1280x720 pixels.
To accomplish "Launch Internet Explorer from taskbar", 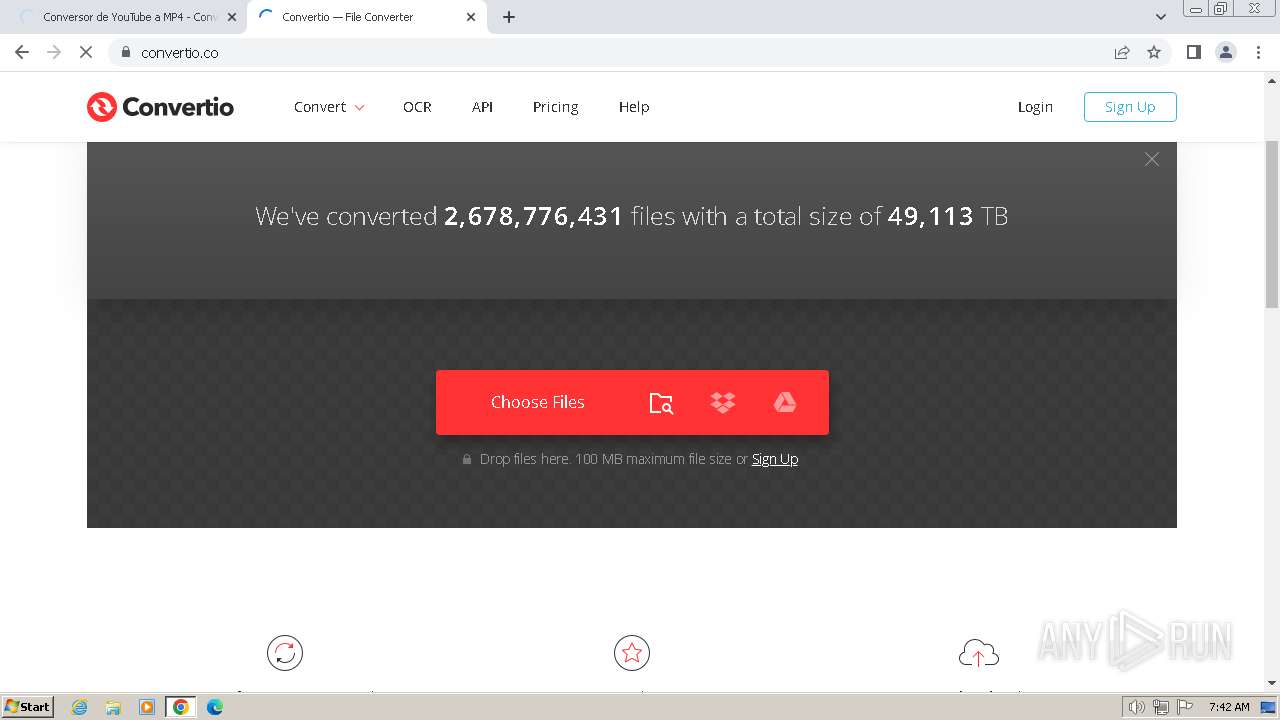I will coord(80,707).
